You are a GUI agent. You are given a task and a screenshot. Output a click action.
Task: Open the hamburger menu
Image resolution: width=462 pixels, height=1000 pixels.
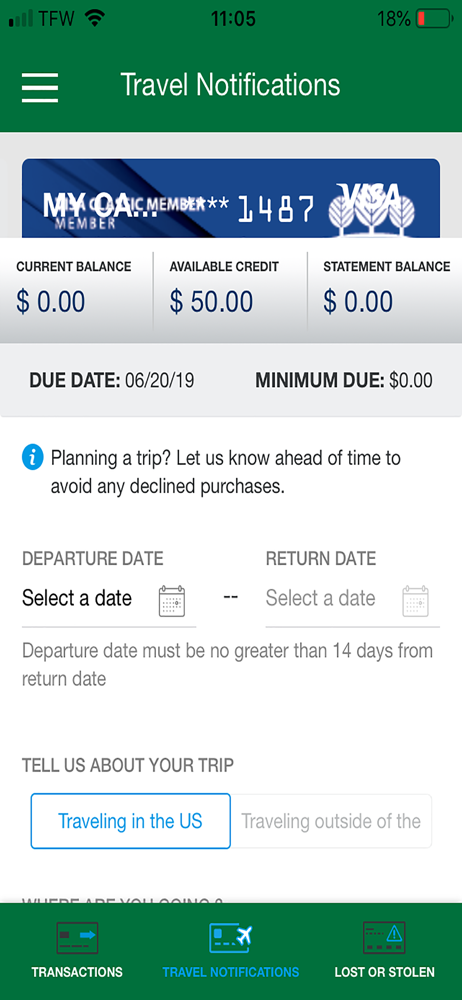40,87
